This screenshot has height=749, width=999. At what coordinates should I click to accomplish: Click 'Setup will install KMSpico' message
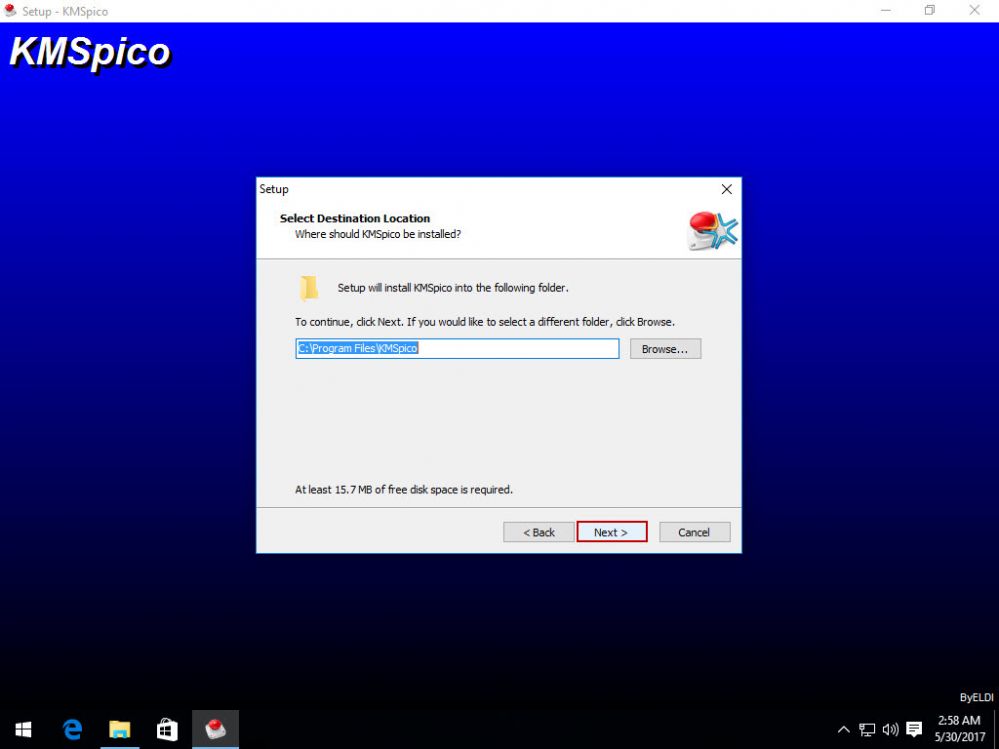[x=453, y=288]
